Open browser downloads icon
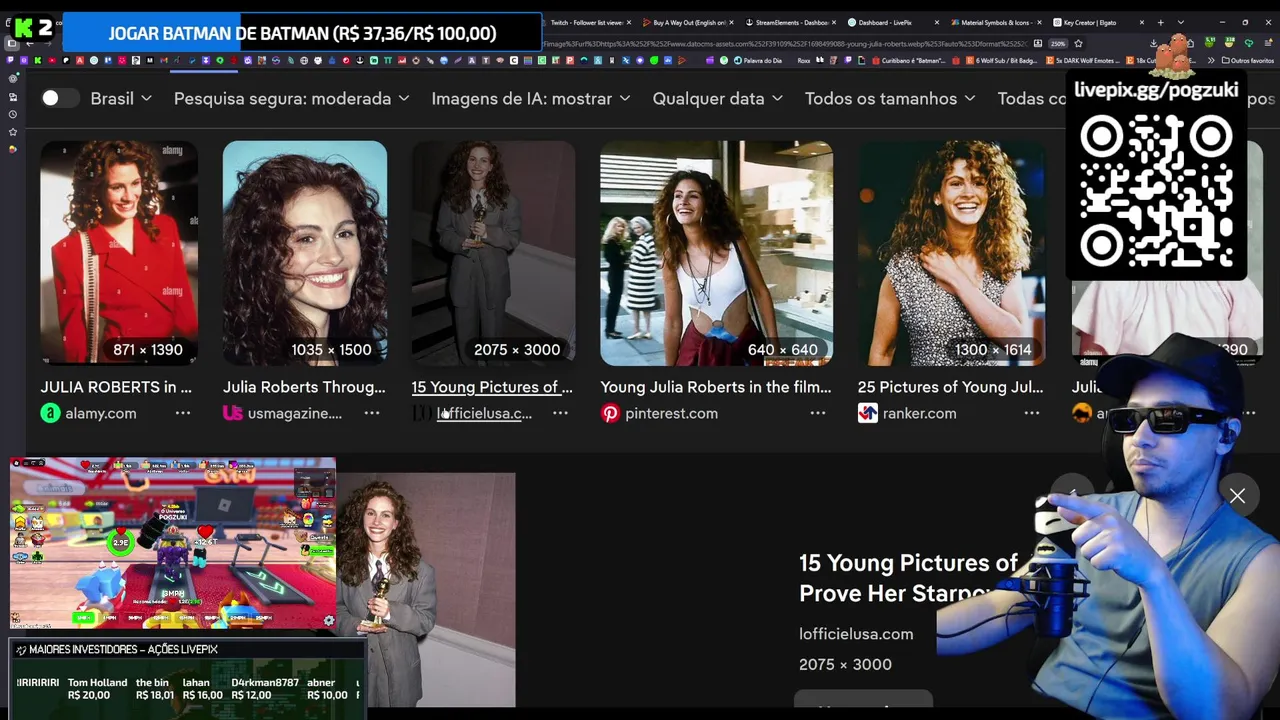Image resolution: width=1280 pixels, height=720 pixels. [x=1154, y=44]
